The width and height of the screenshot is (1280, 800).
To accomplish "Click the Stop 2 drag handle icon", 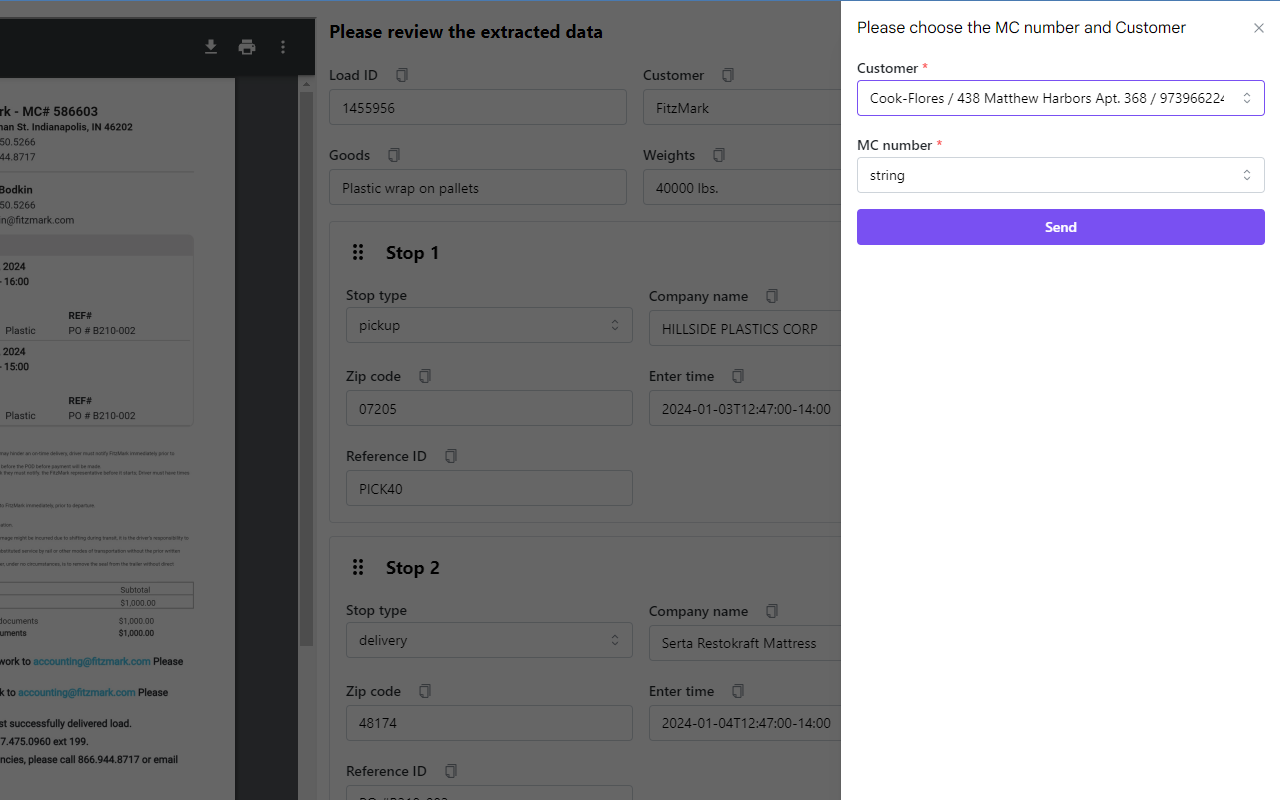I will click(357, 567).
